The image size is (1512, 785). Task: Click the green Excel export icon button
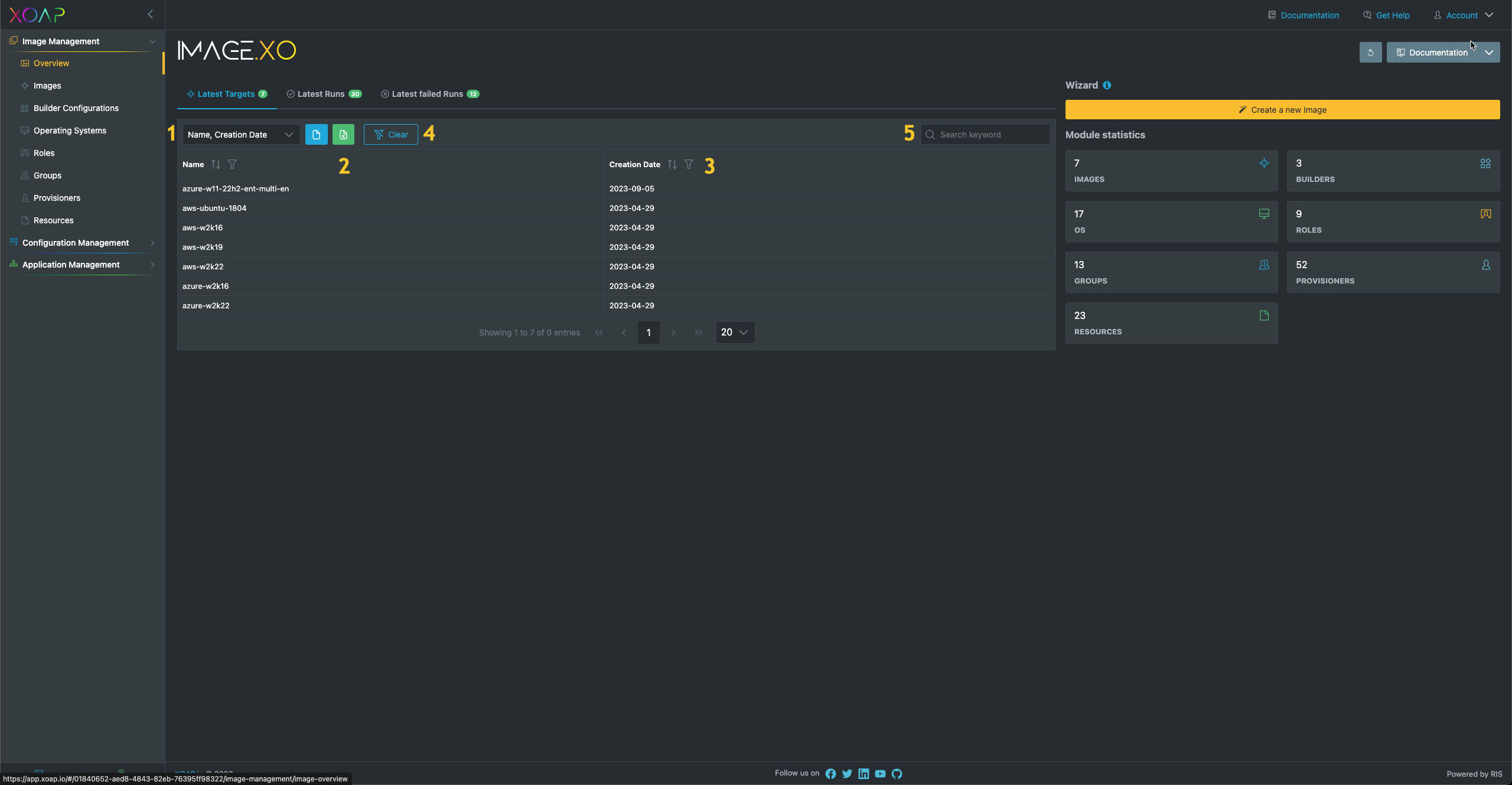coord(343,135)
